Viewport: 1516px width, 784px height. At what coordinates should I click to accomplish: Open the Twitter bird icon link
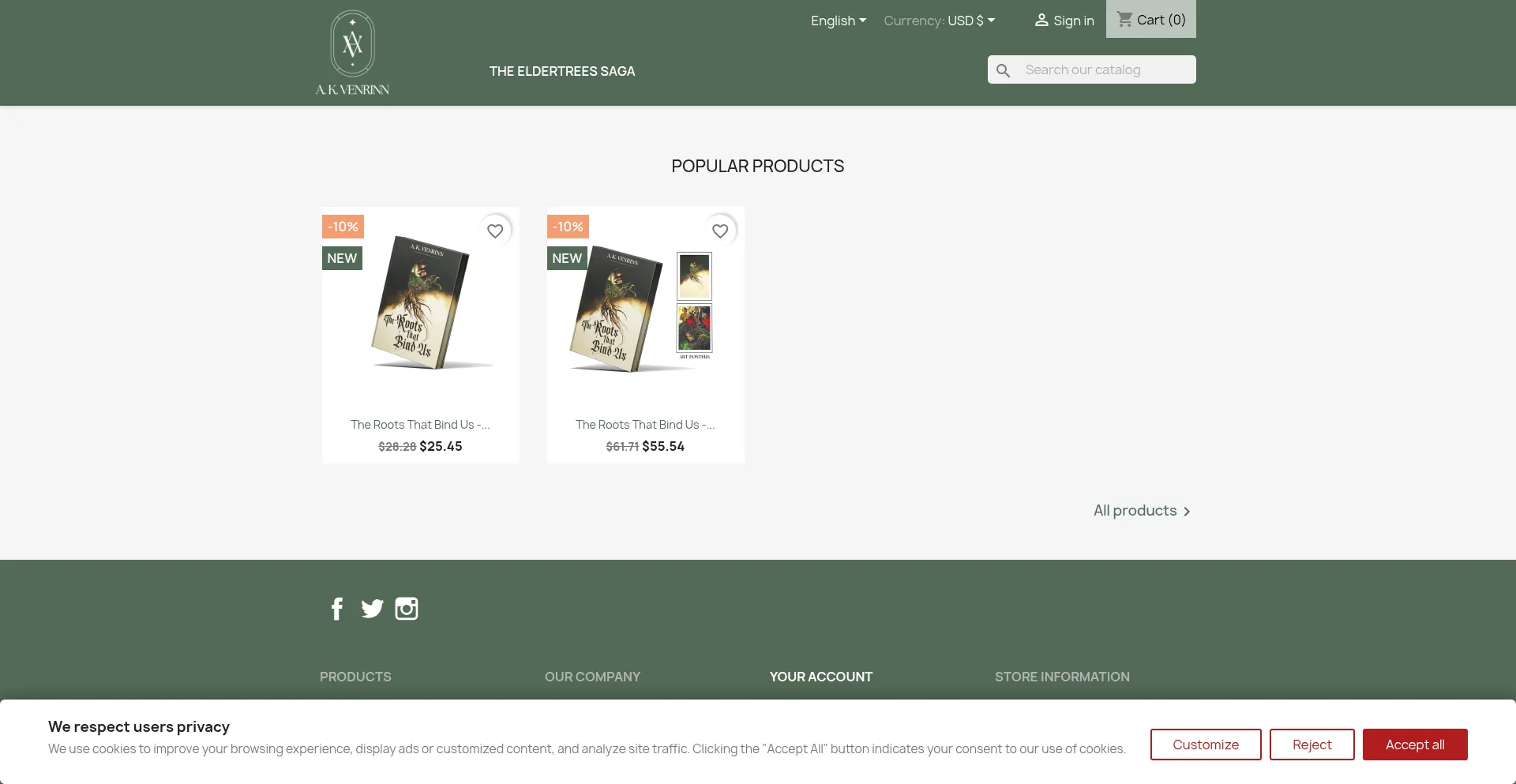[x=372, y=609]
